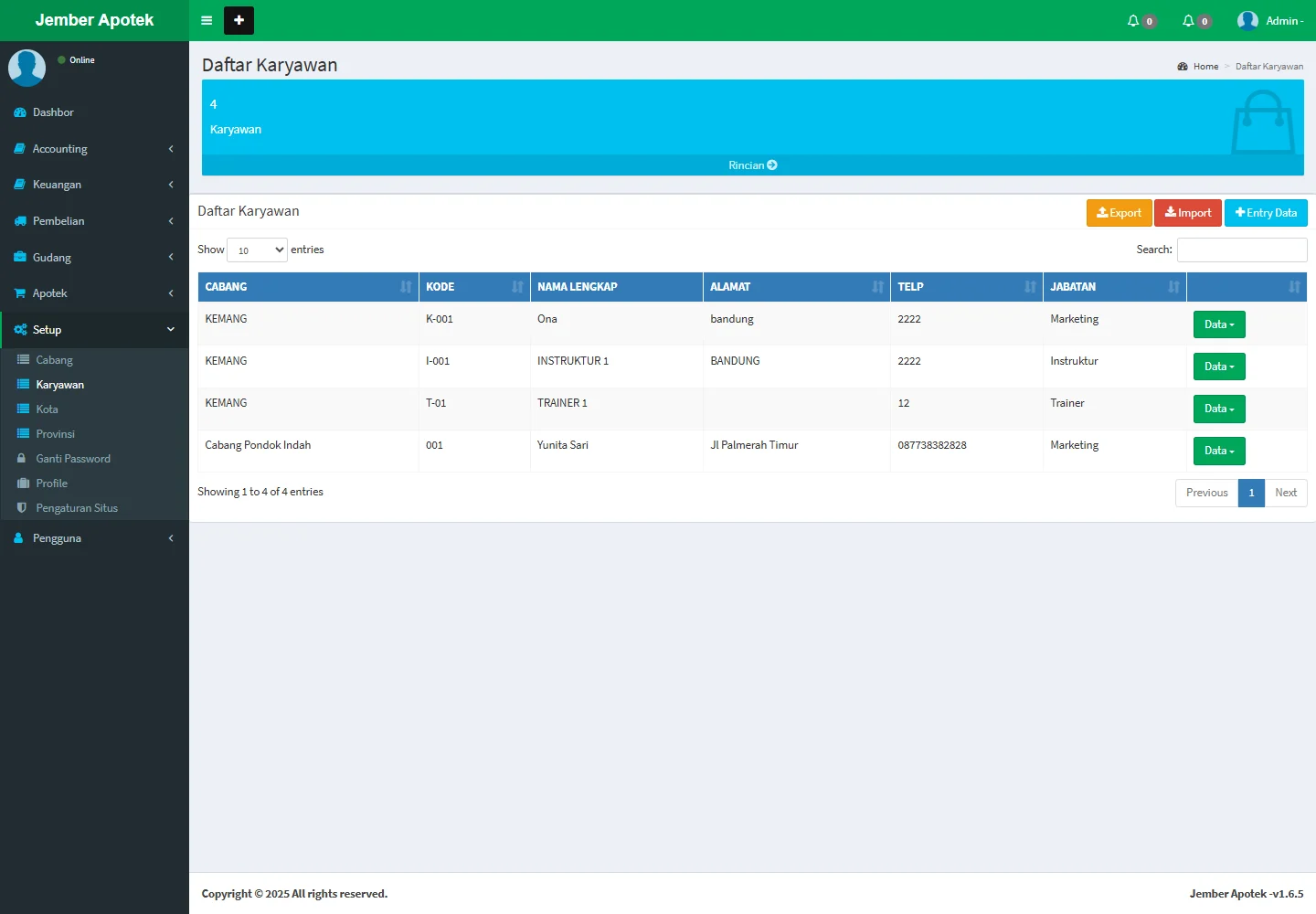Click the black plus icon in top bar
1316x914 pixels.
click(239, 20)
